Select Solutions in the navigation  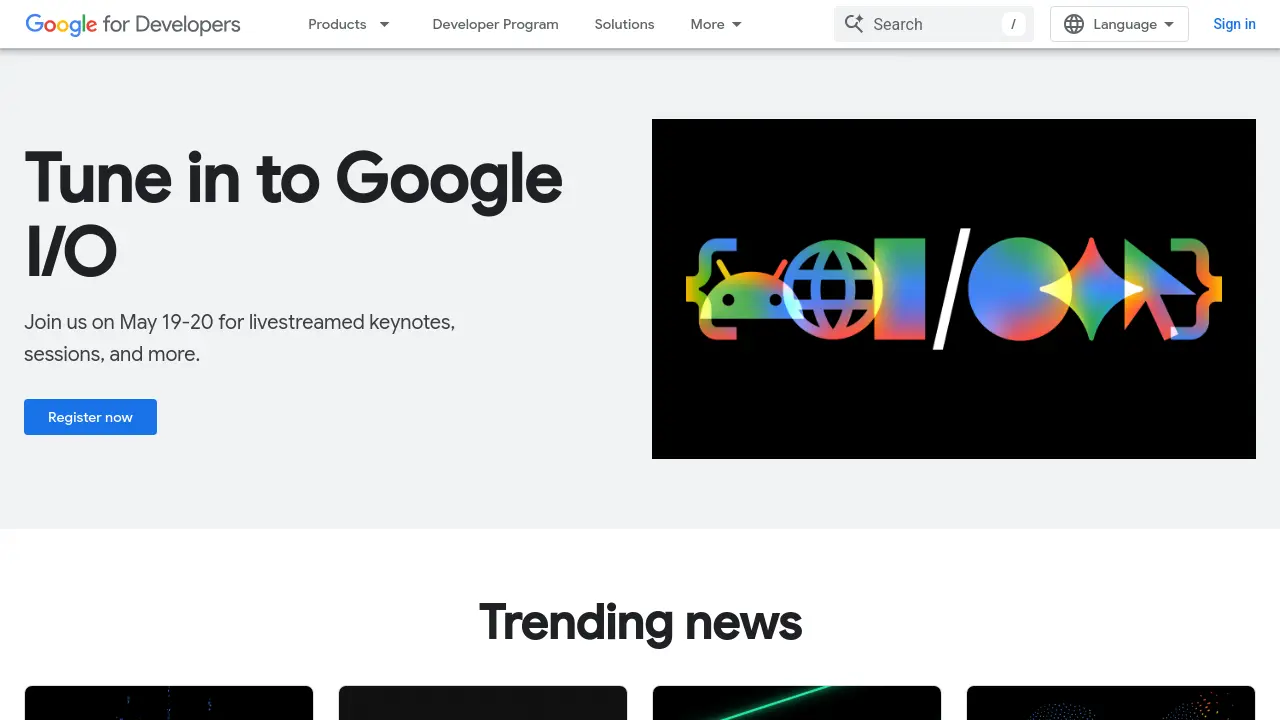pyautogui.click(x=624, y=24)
